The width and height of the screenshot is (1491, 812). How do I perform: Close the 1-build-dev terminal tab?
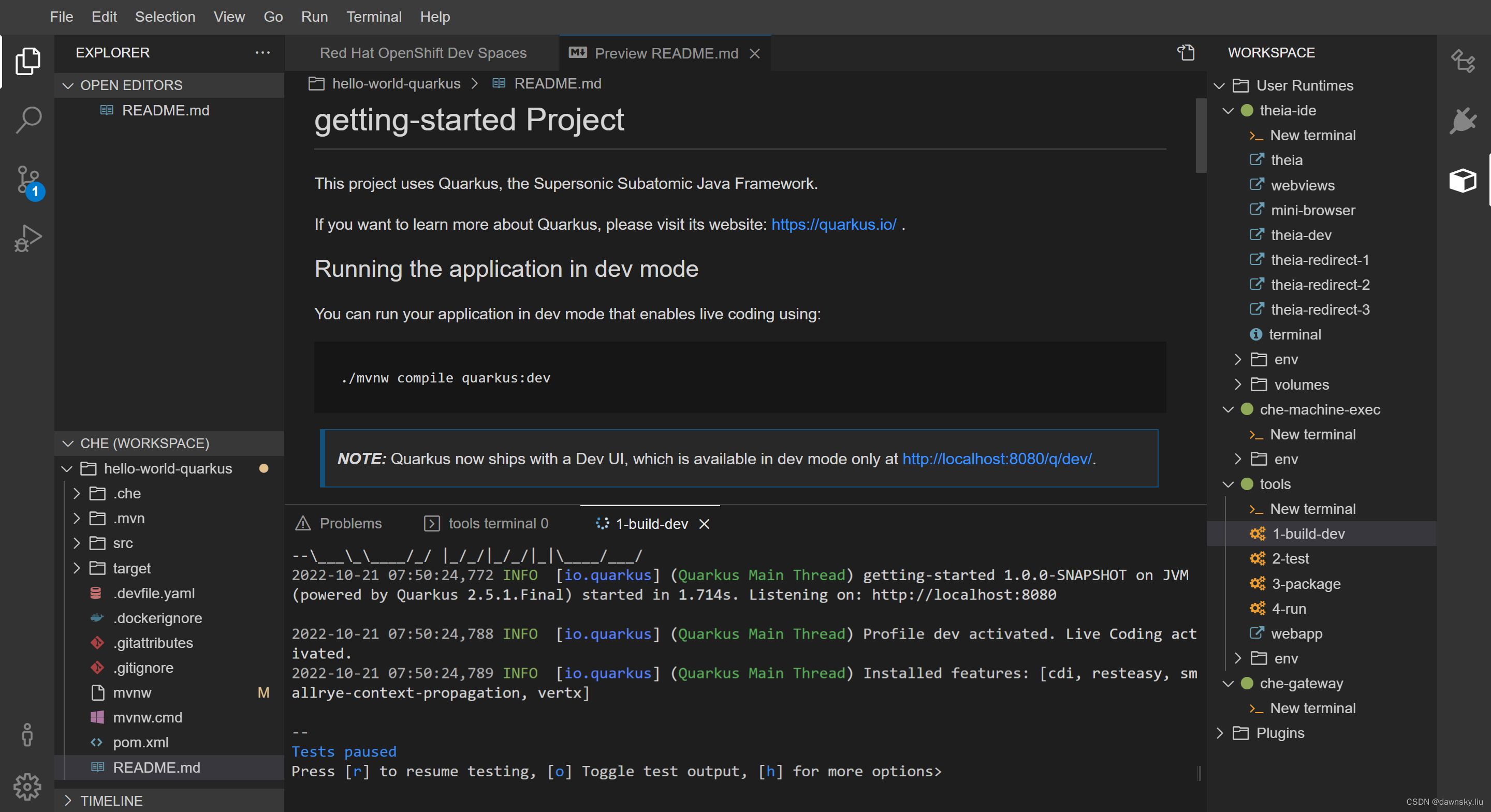coord(705,524)
